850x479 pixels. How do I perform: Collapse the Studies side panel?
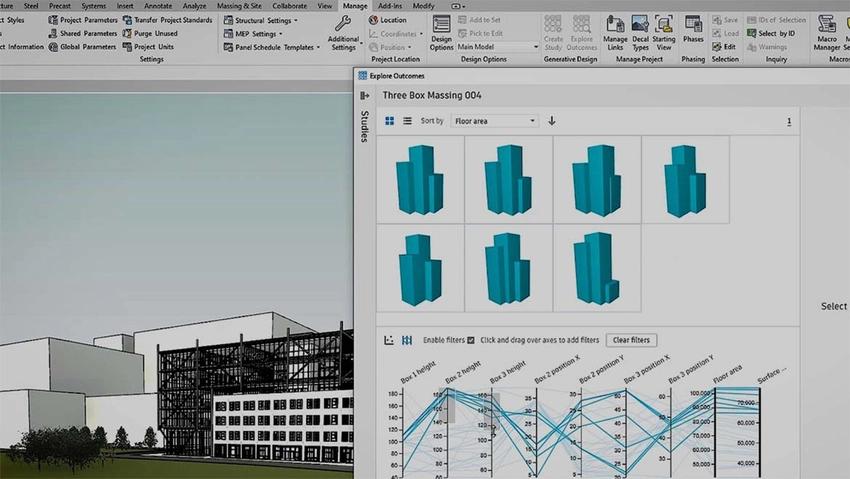tap(365, 96)
